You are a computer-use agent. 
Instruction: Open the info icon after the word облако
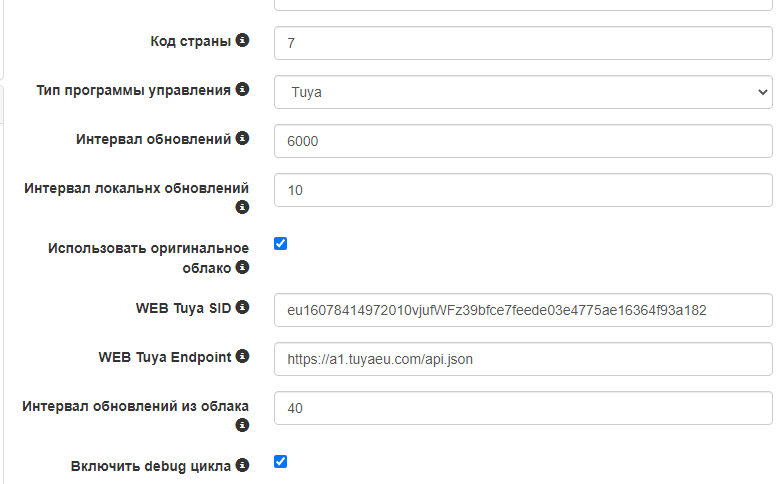242,267
